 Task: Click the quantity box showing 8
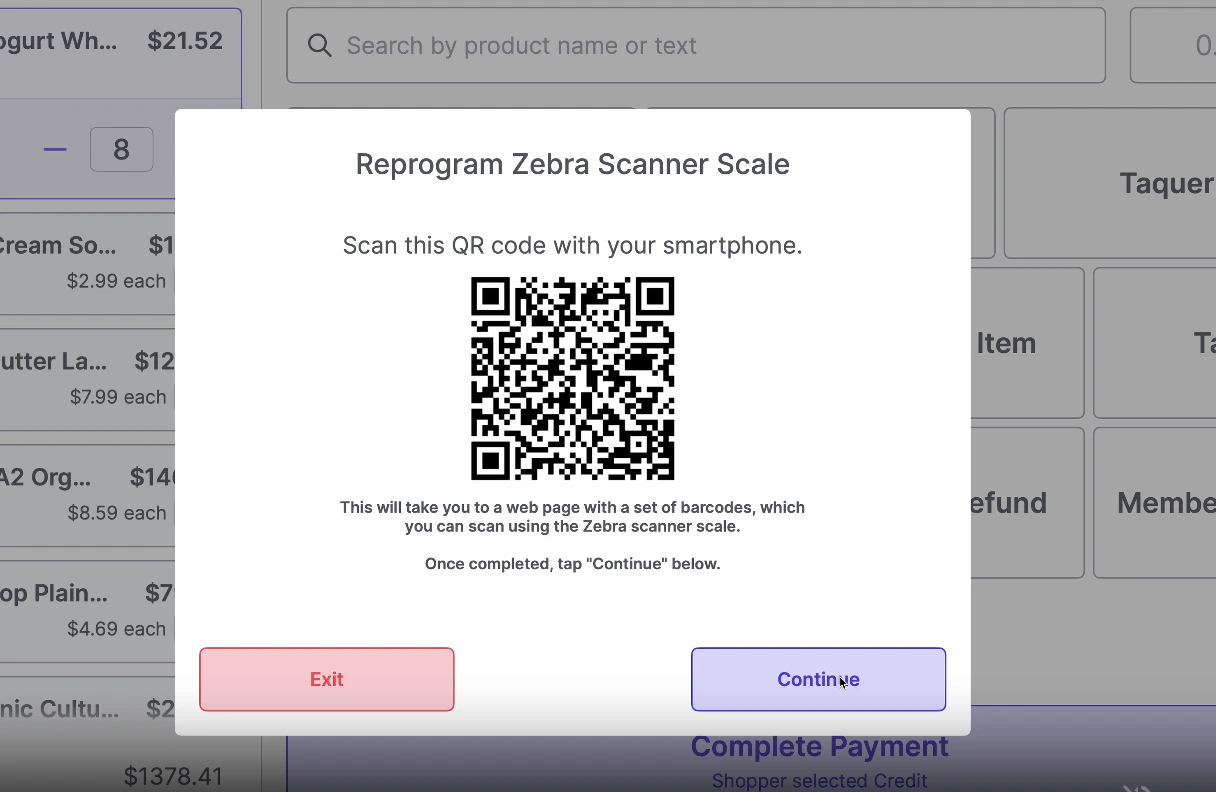[121, 150]
